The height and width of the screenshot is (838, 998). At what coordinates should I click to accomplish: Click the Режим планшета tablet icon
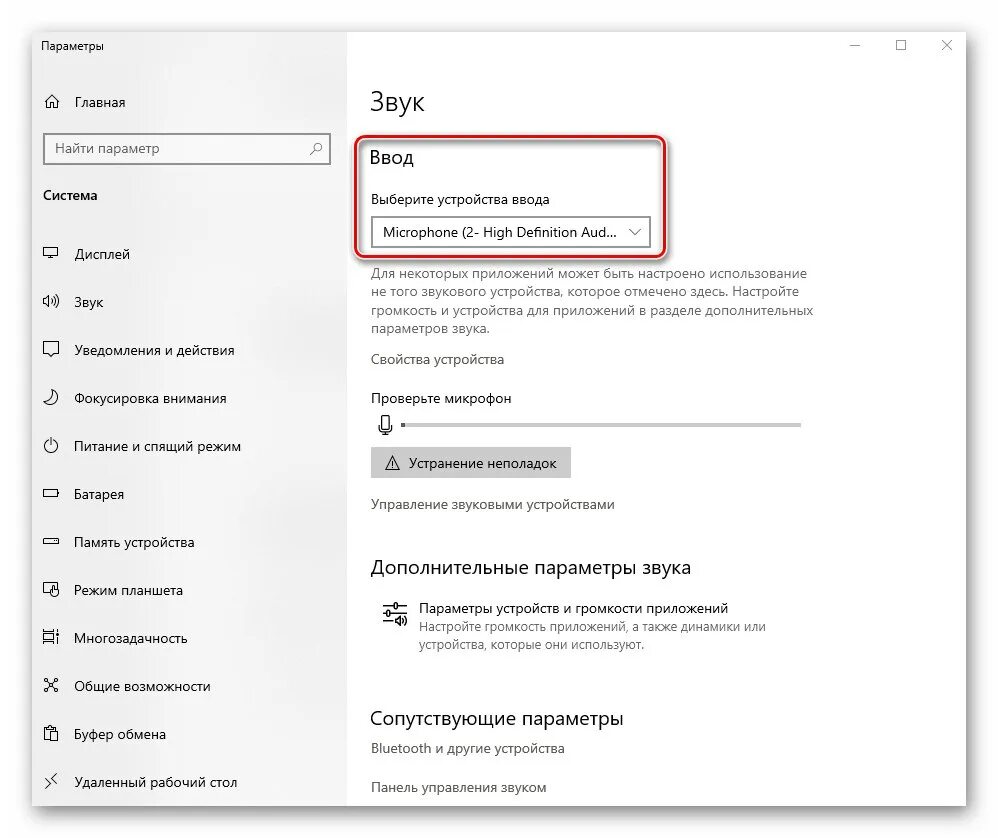[x=50, y=589]
